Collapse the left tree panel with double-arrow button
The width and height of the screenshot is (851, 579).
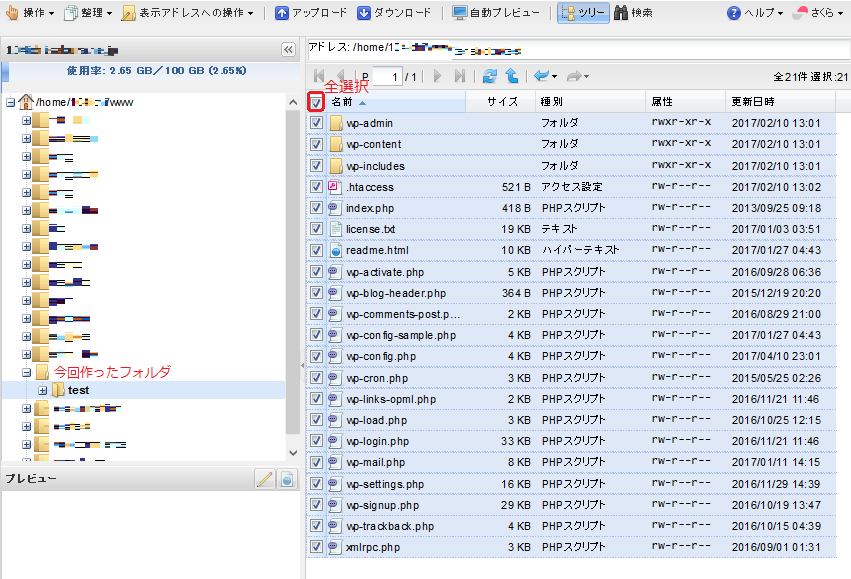(x=288, y=49)
